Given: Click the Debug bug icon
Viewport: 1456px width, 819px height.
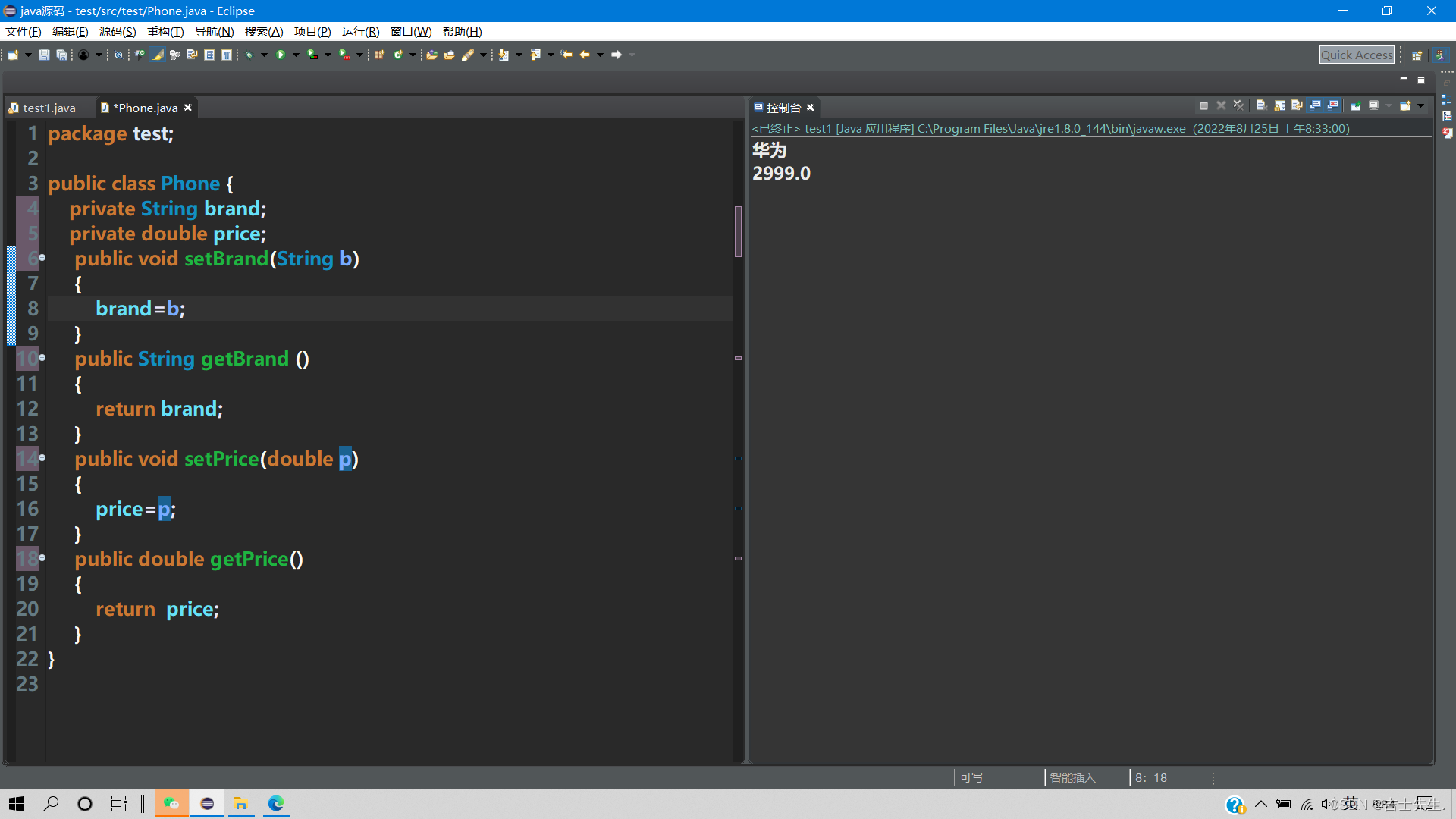Looking at the screenshot, I should click(249, 55).
